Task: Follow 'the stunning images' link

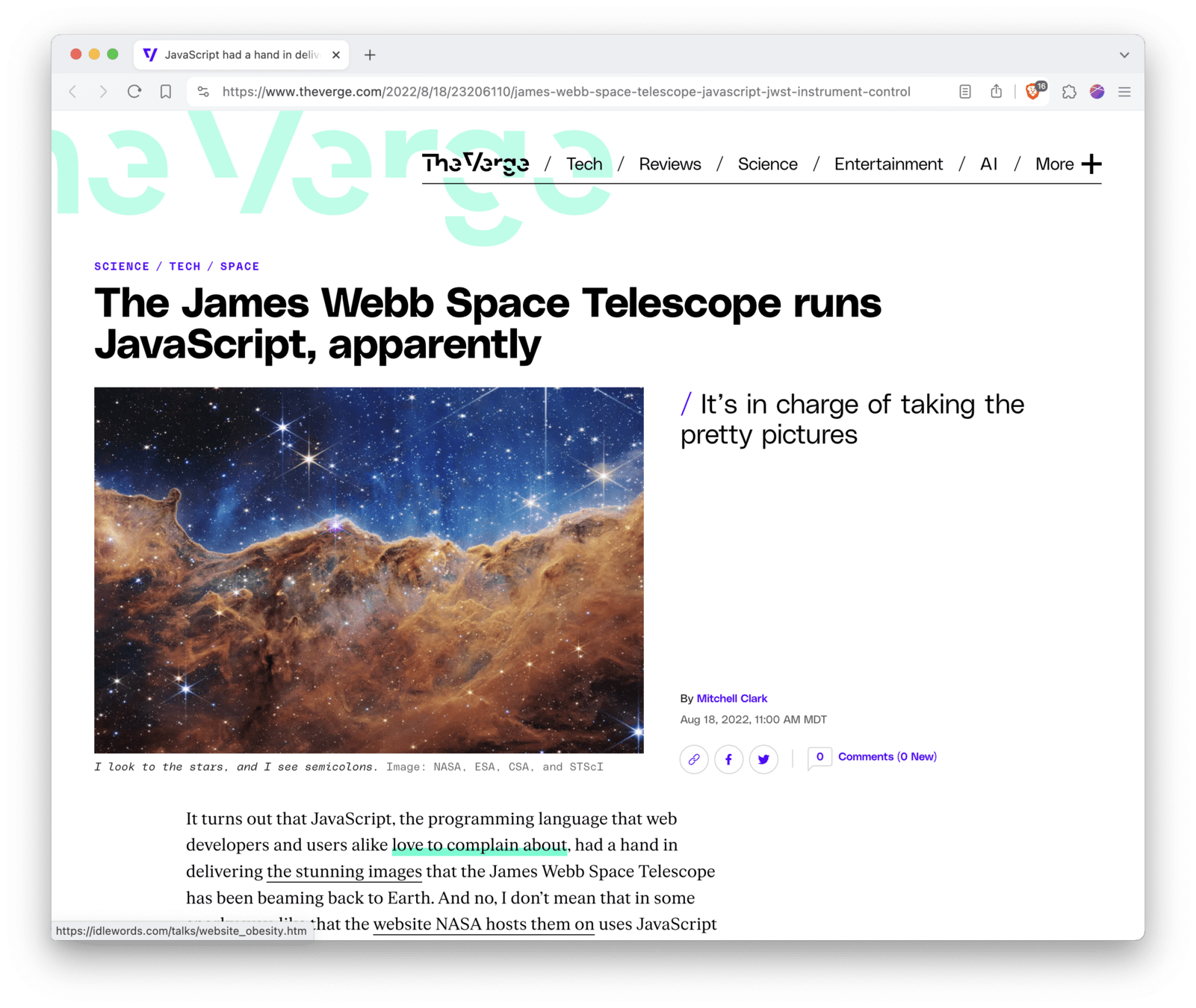Action: pos(344,871)
